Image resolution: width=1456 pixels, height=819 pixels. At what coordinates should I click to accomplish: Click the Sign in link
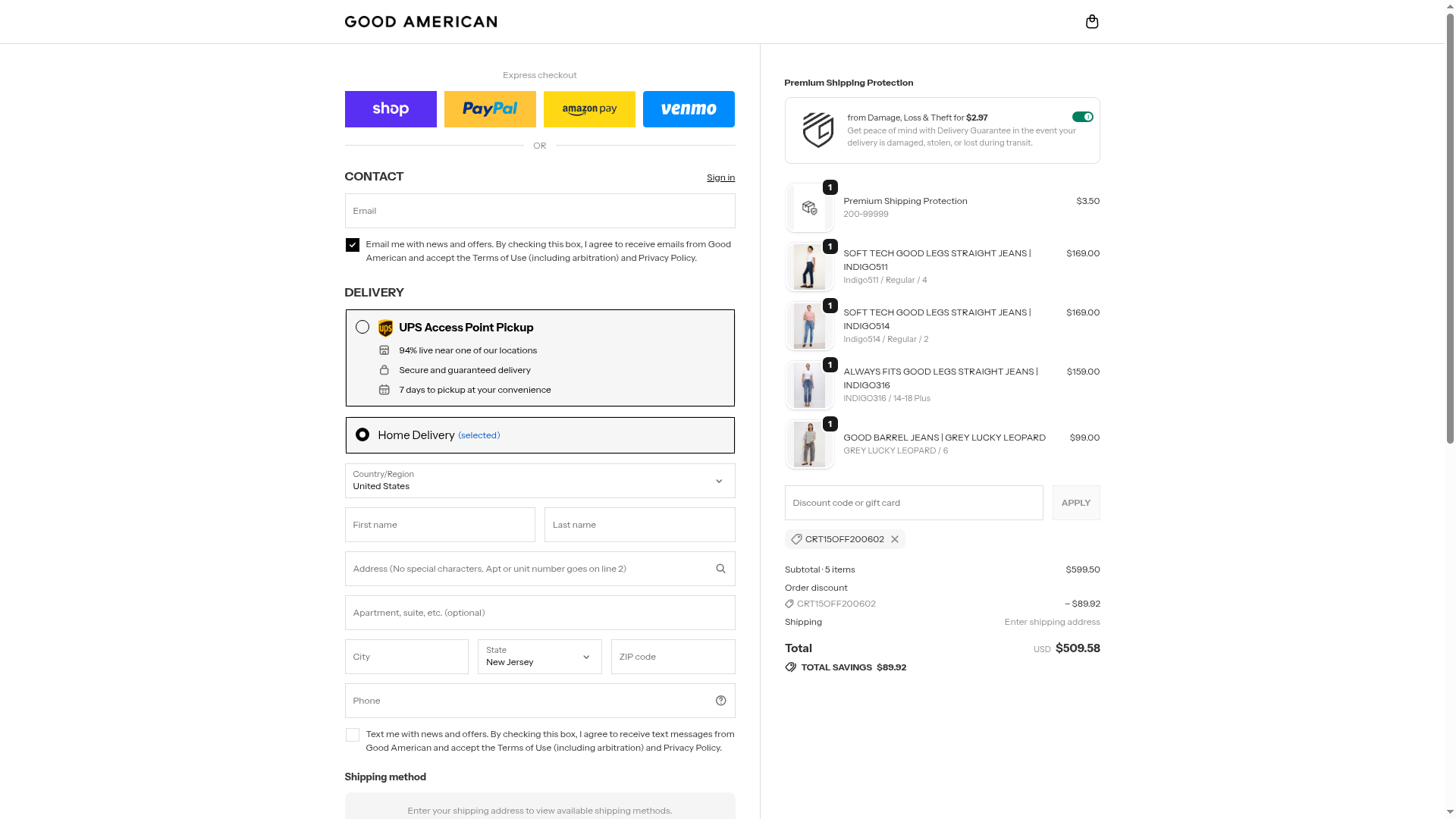[720, 177]
